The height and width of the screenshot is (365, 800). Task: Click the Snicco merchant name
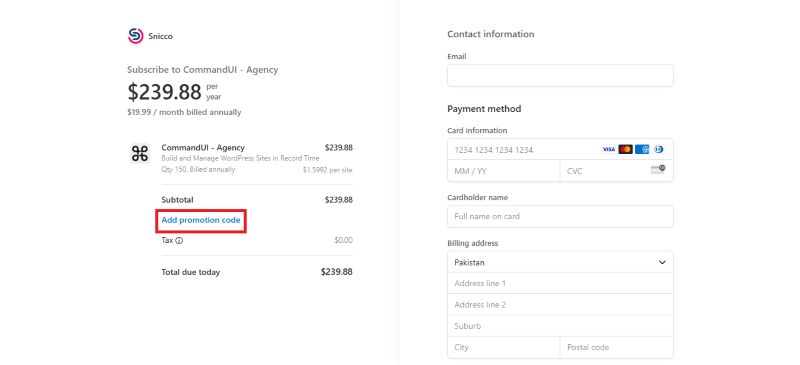pyautogui.click(x=160, y=36)
